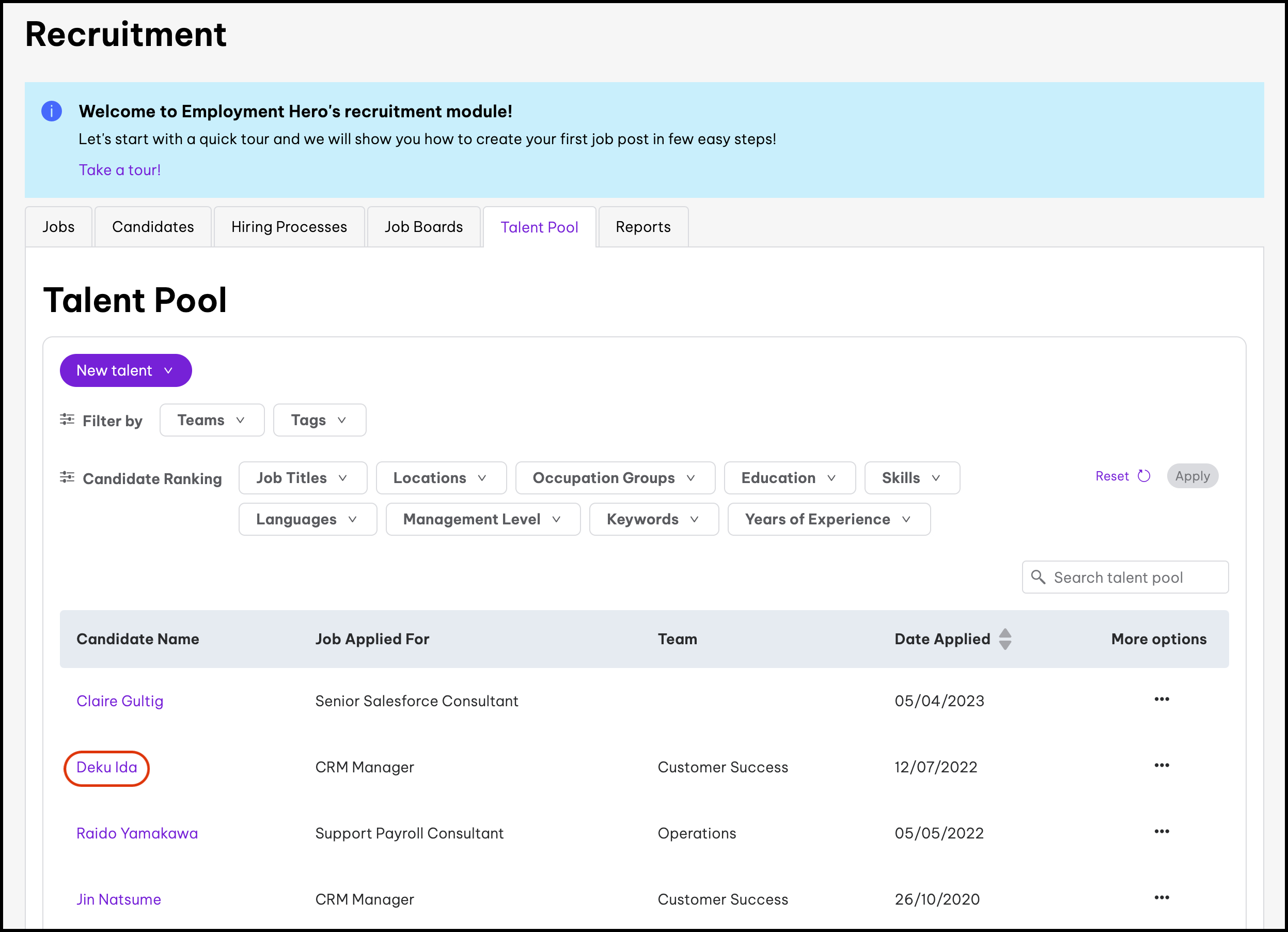Image resolution: width=1288 pixels, height=932 pixels.
Task: Click the blue info icon in banner
Action: coord(51,111)
